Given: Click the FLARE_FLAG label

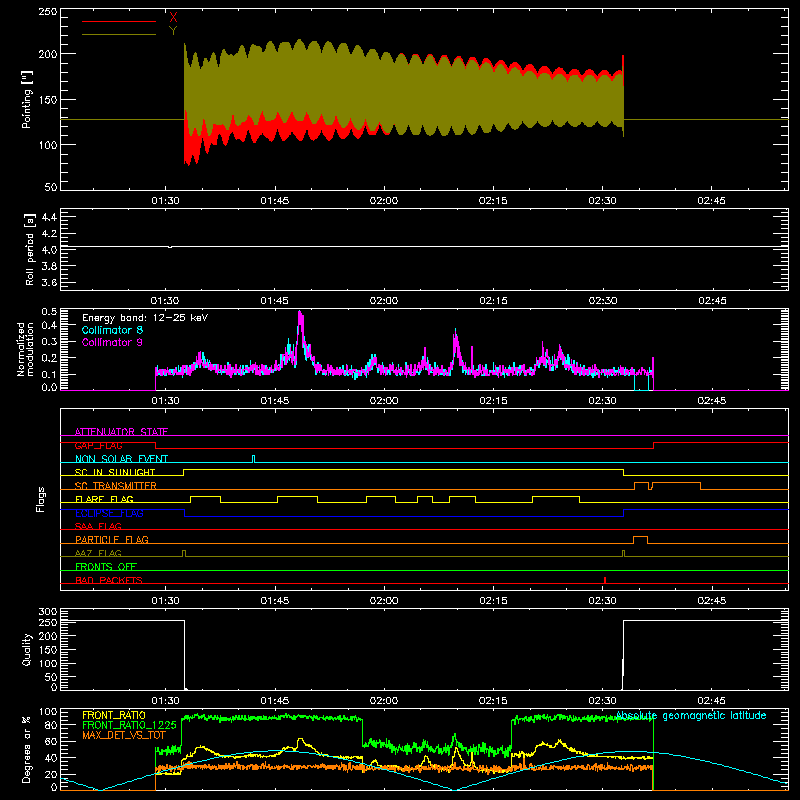Looking at the screenshot, I should 104,499.
